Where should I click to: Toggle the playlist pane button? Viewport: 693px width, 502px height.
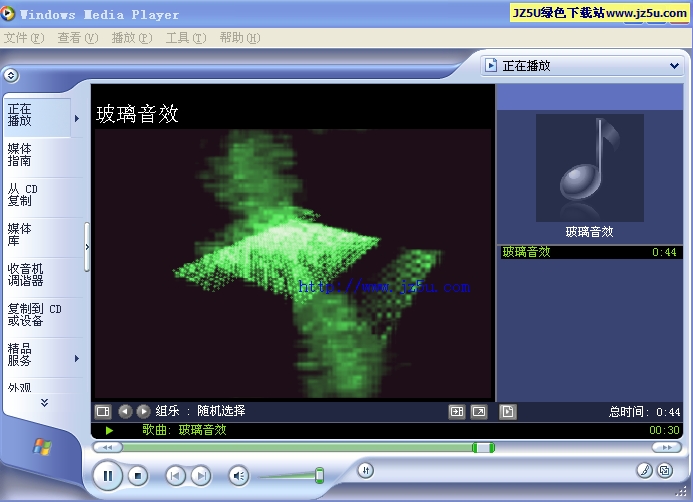[x=507, y=412]
